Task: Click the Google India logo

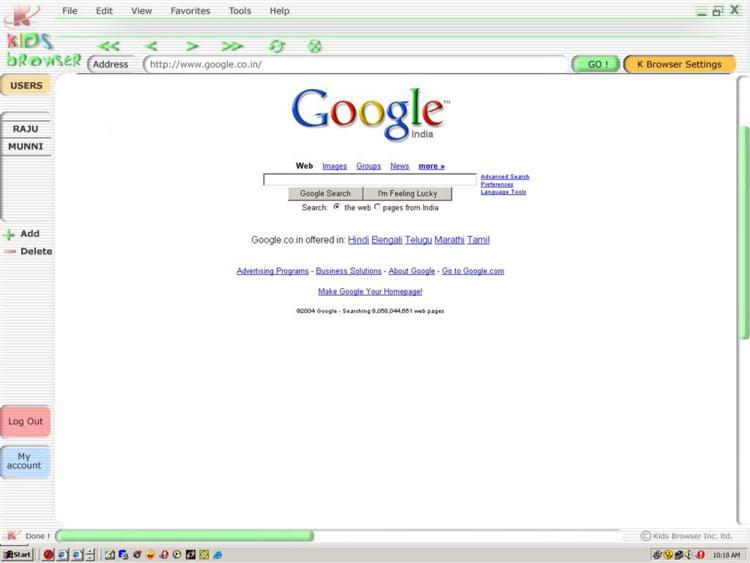Action: click(371, 114)
